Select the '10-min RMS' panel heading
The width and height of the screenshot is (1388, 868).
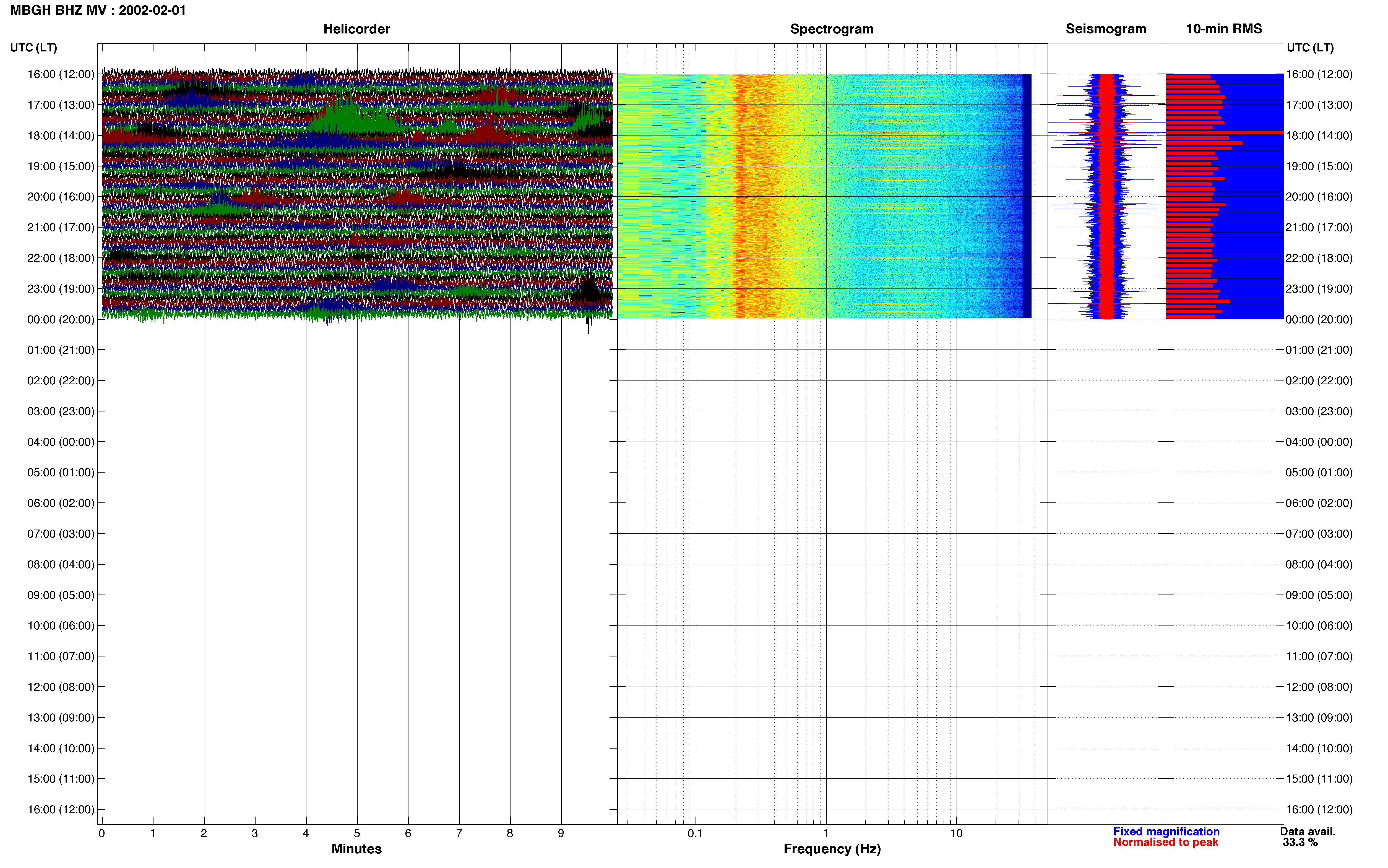[1224, 29]
